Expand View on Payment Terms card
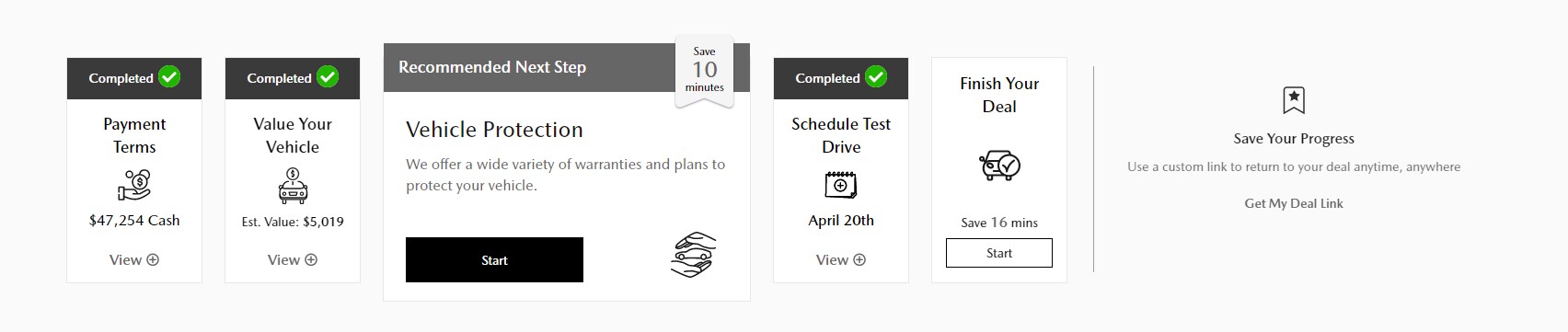The height and width of the screenshot is (332, 1568). [134, 260]
